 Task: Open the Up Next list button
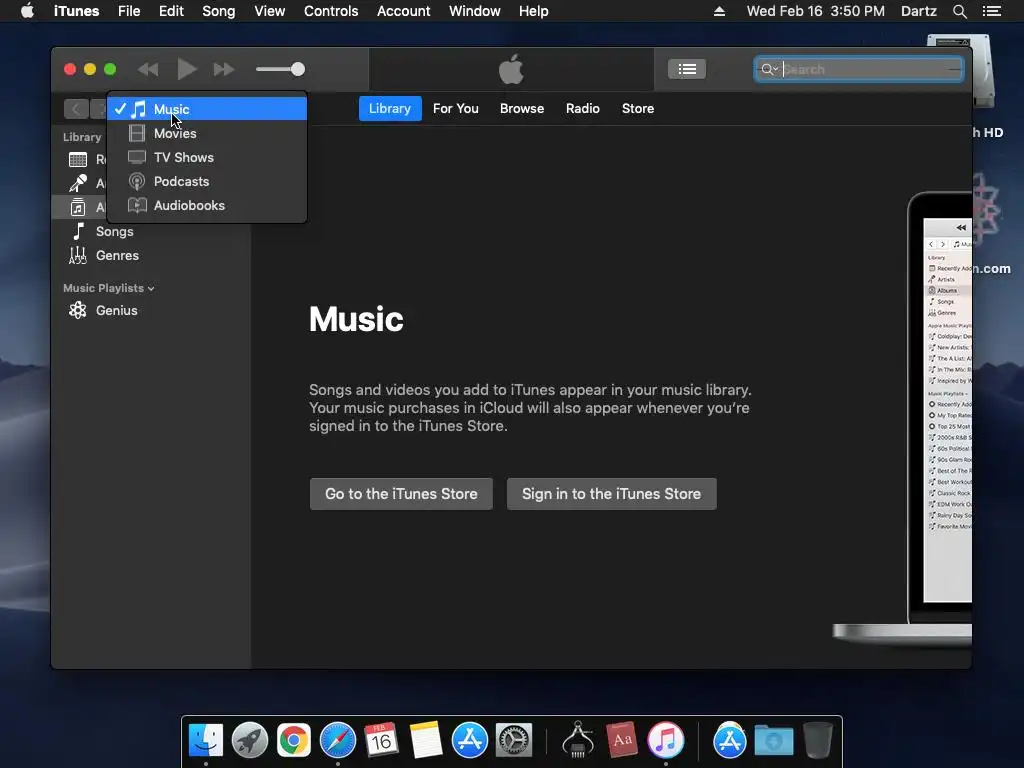pyautogui.click(x=687, y=69)
